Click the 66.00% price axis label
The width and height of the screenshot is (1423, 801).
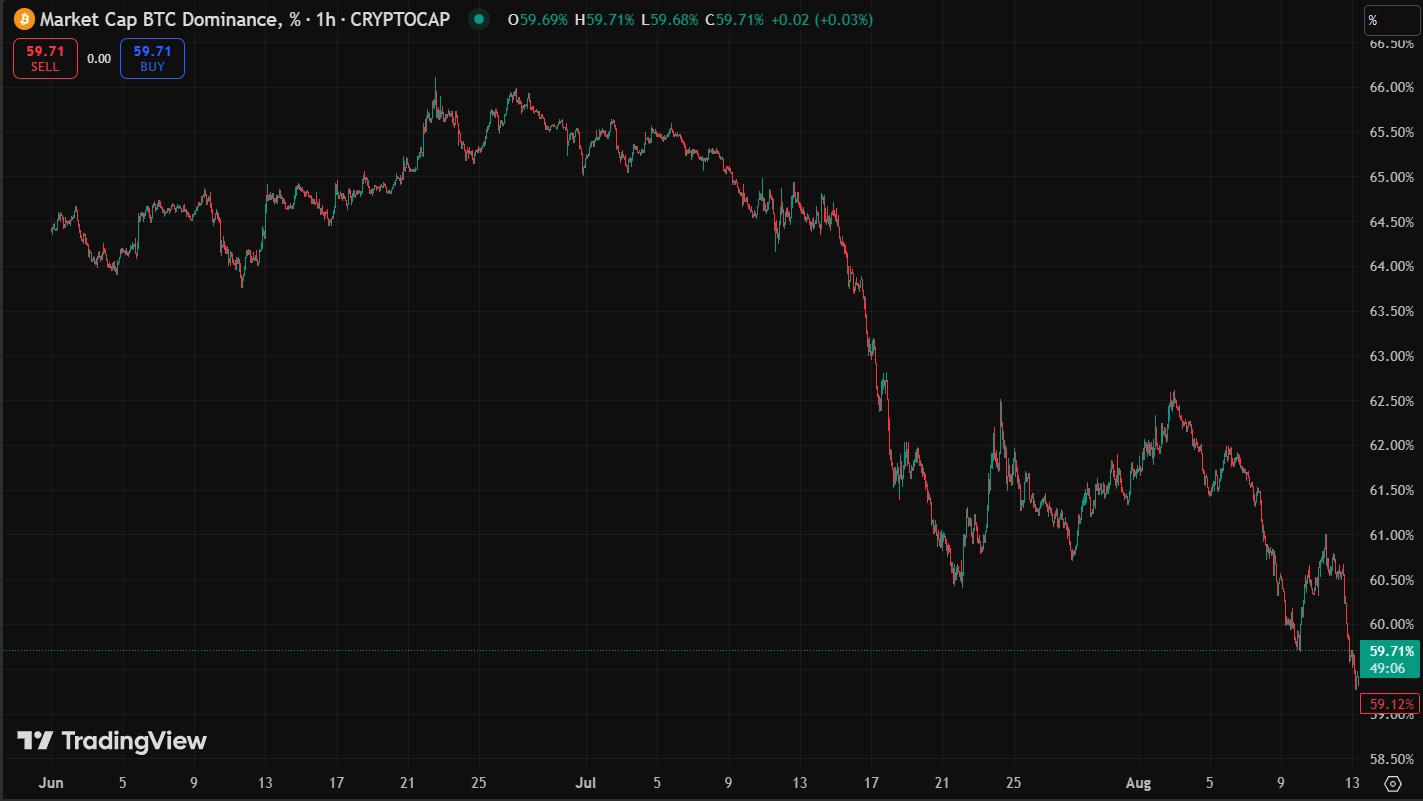coord(1391,87)
